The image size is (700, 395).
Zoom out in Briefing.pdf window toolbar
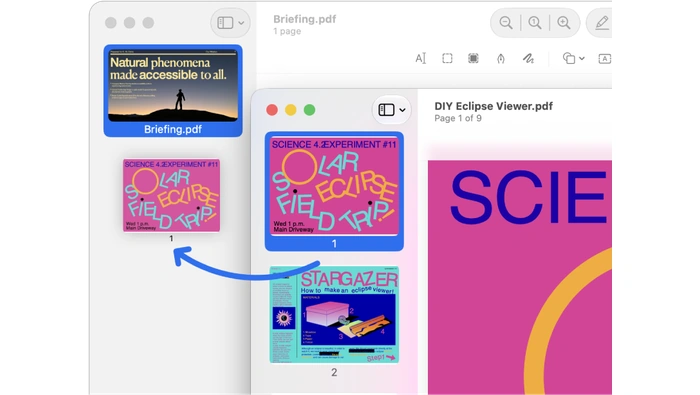[x=506, y=23]
